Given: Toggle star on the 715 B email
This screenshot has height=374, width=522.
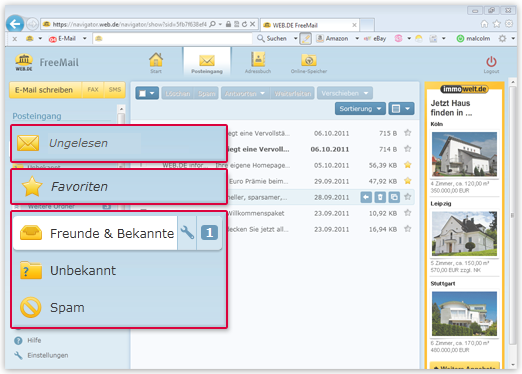Looking at the screenshot, I should (408, 133).
